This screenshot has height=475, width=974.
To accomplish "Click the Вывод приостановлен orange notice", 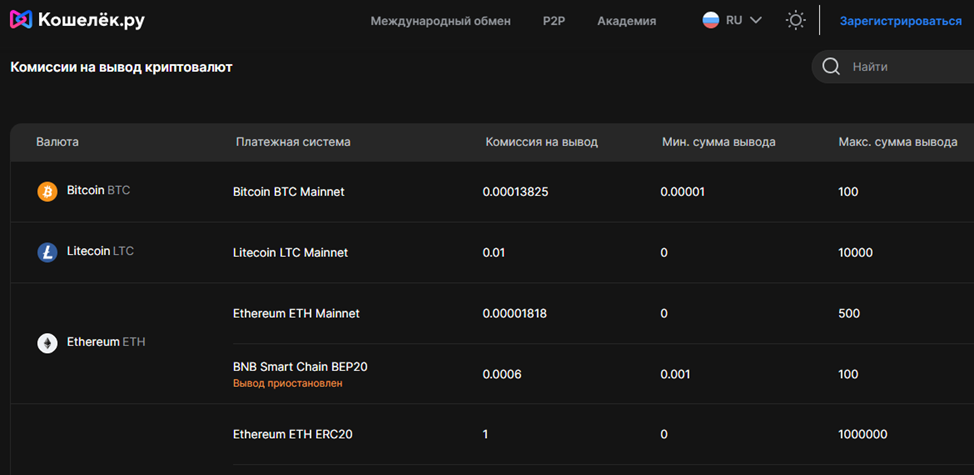I will point(288,384).
